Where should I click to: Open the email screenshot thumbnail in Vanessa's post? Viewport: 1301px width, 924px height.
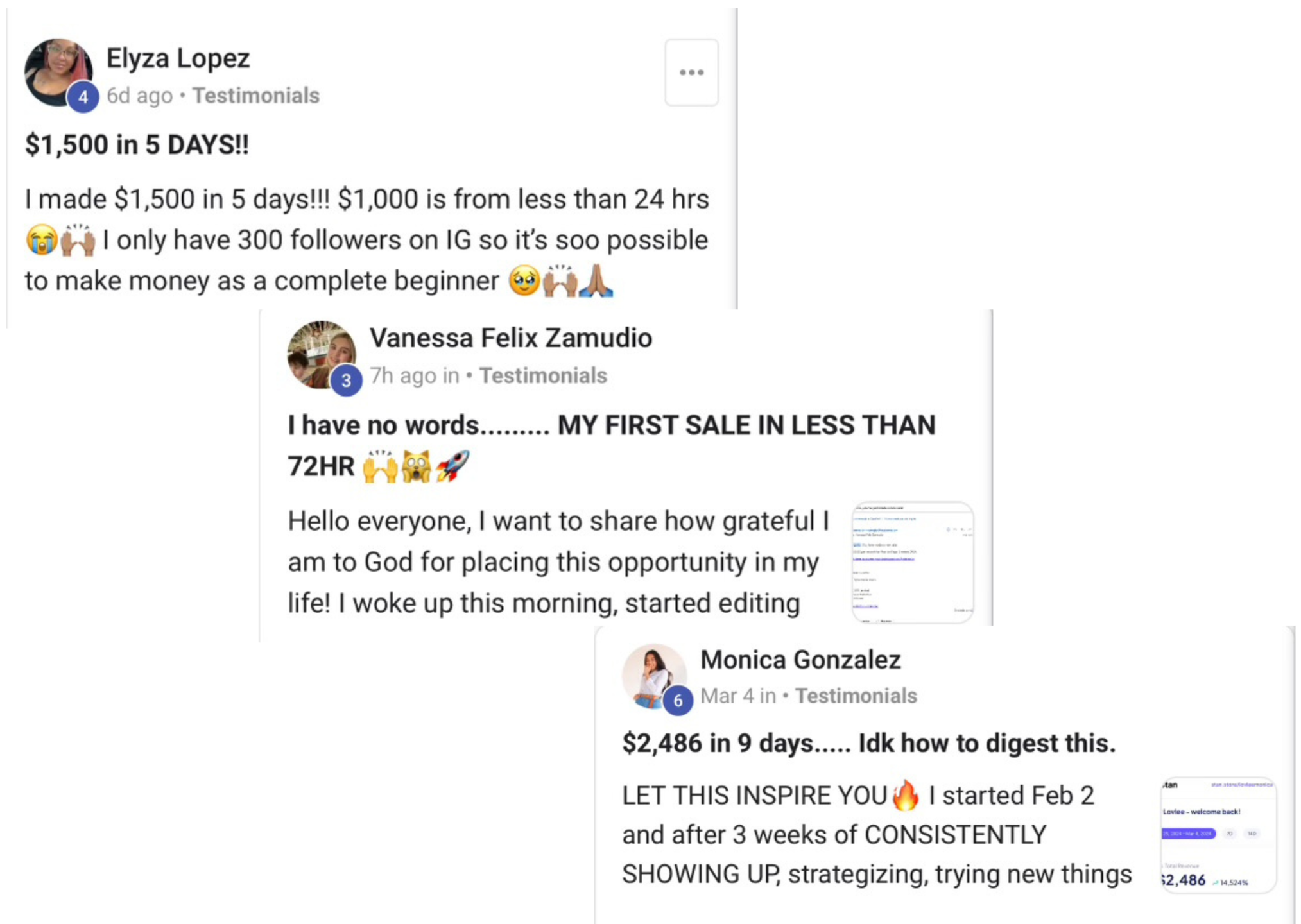tap(913, 563)
